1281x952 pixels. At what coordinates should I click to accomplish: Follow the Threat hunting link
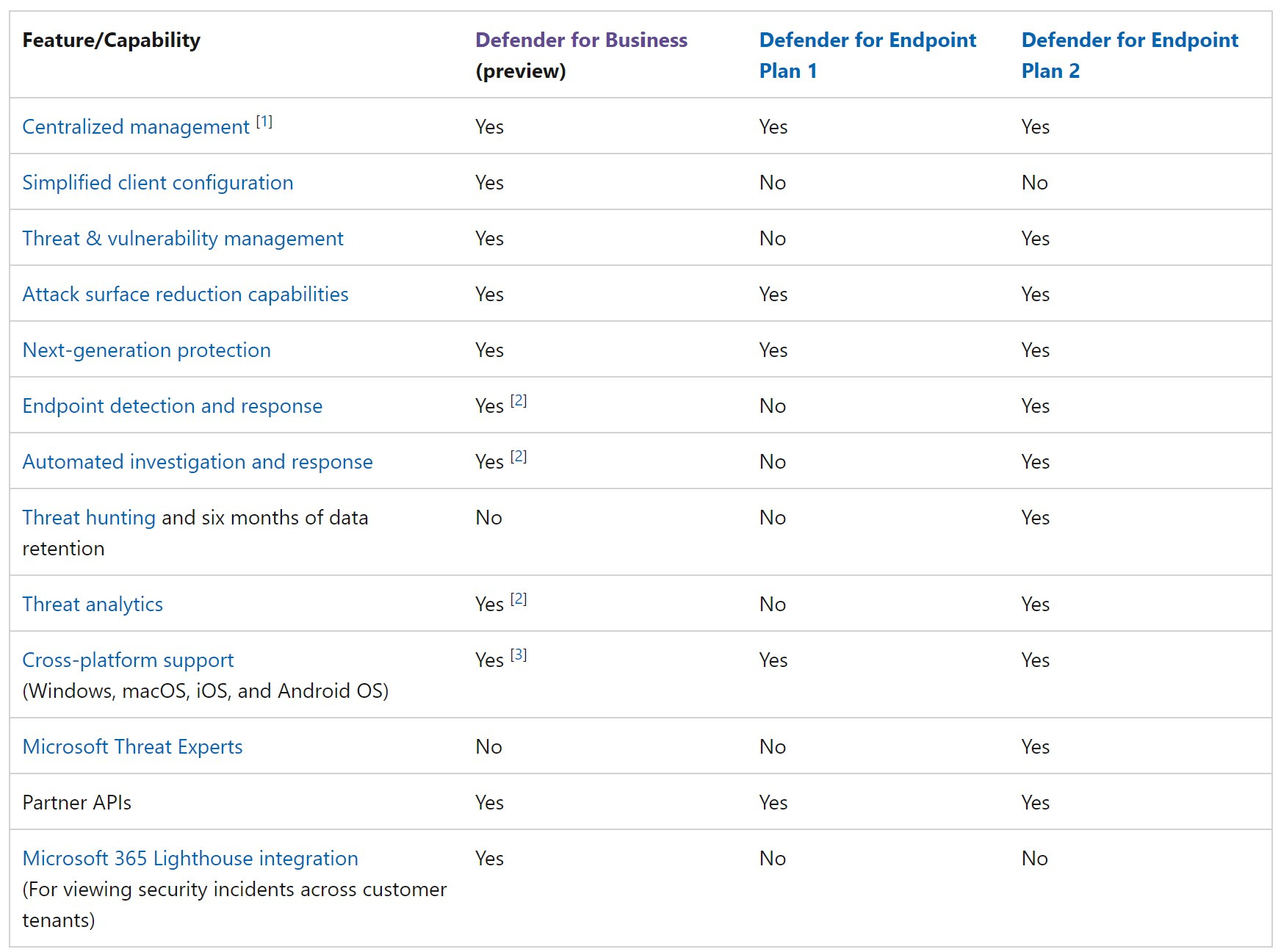click(89, 518)
